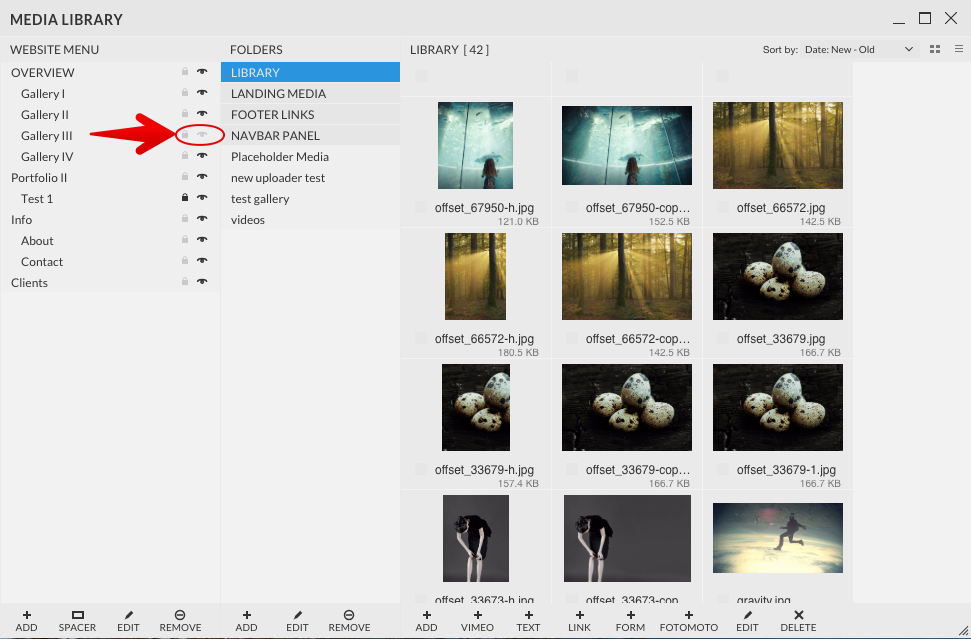Toggle visibility eye for Gallery IV
Screen dimensions: 971x639
click(x=202, y=156)
